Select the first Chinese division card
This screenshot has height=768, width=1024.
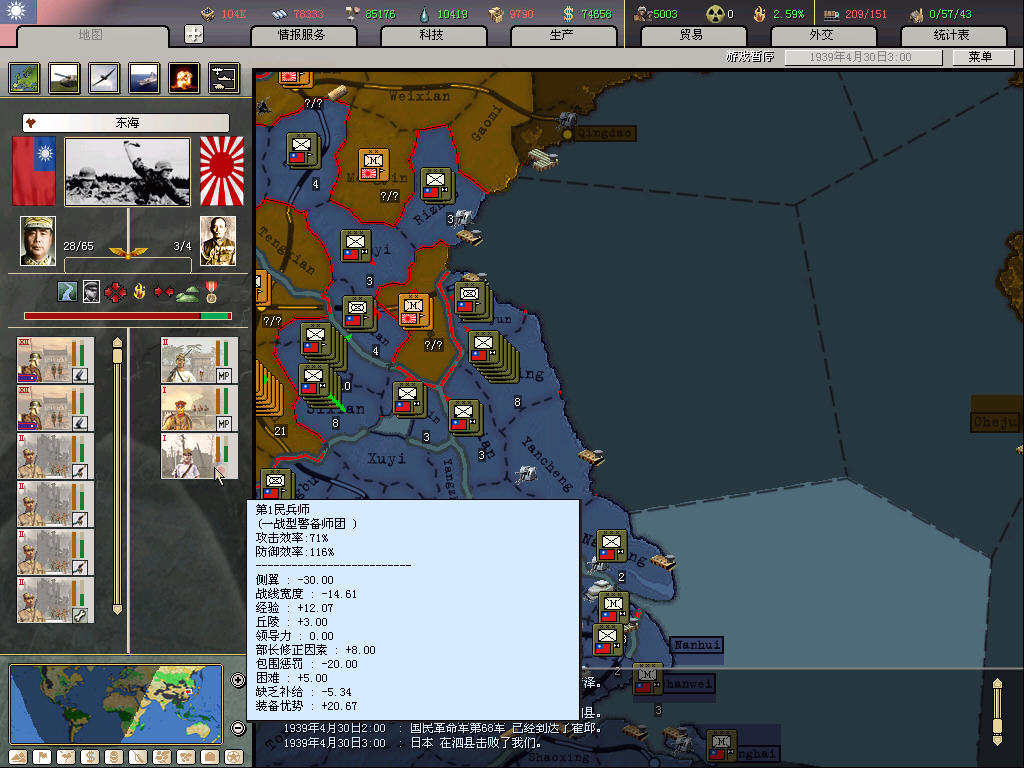[56, 360]
